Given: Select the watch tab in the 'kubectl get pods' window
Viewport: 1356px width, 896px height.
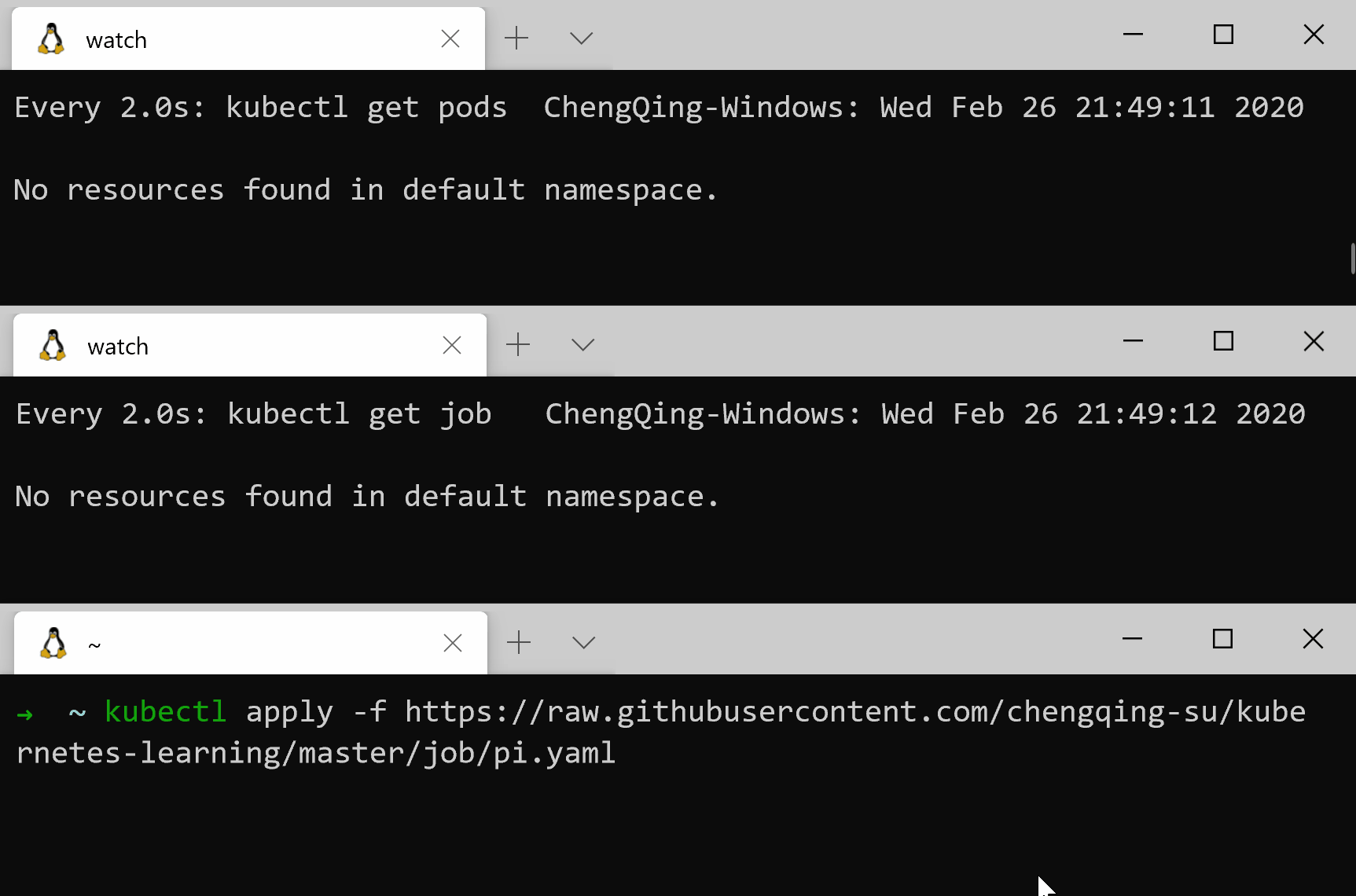Looking at the screenshot, I should pos(236,39).
